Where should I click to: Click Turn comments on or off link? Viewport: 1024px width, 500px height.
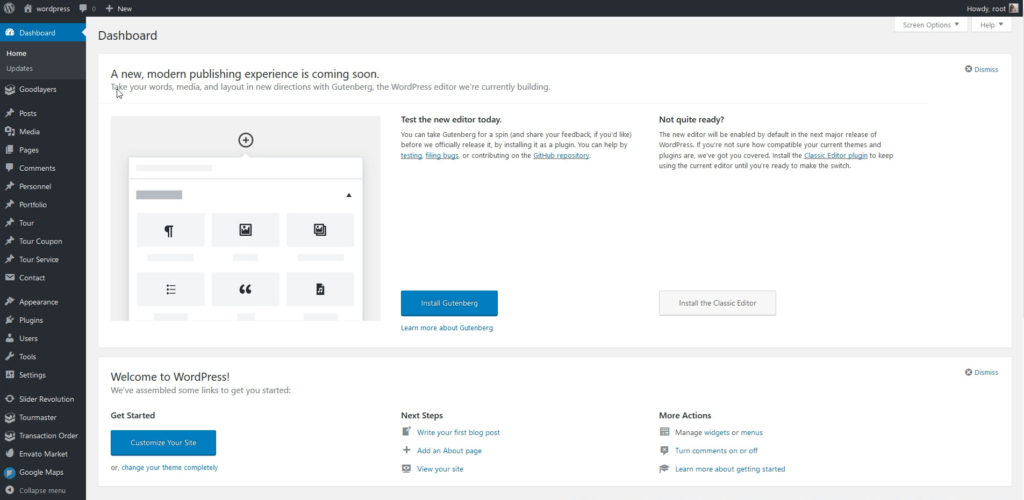click(x=716, y=450)
